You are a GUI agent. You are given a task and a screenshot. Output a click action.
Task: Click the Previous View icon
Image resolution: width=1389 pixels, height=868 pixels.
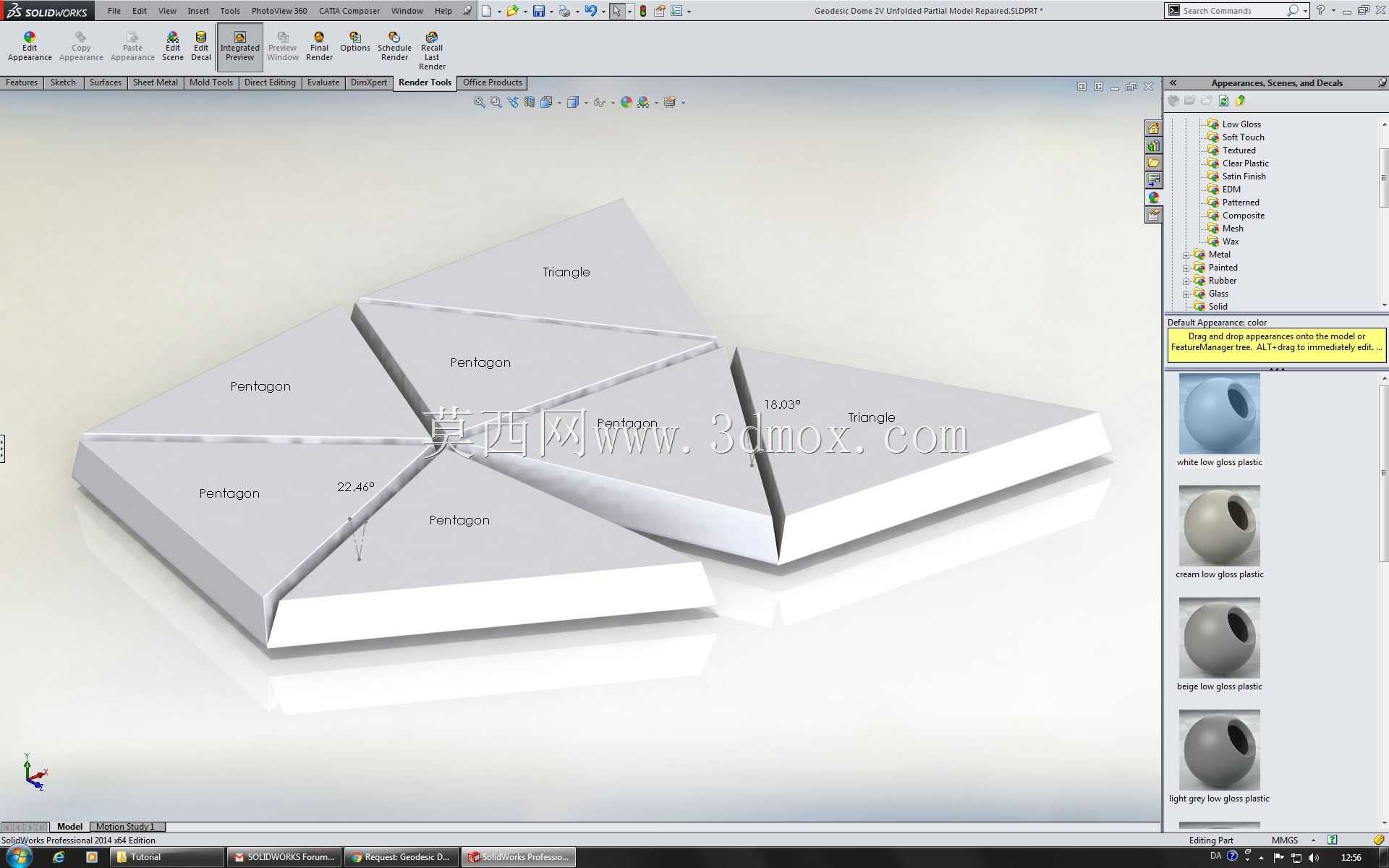click(513, 102)
